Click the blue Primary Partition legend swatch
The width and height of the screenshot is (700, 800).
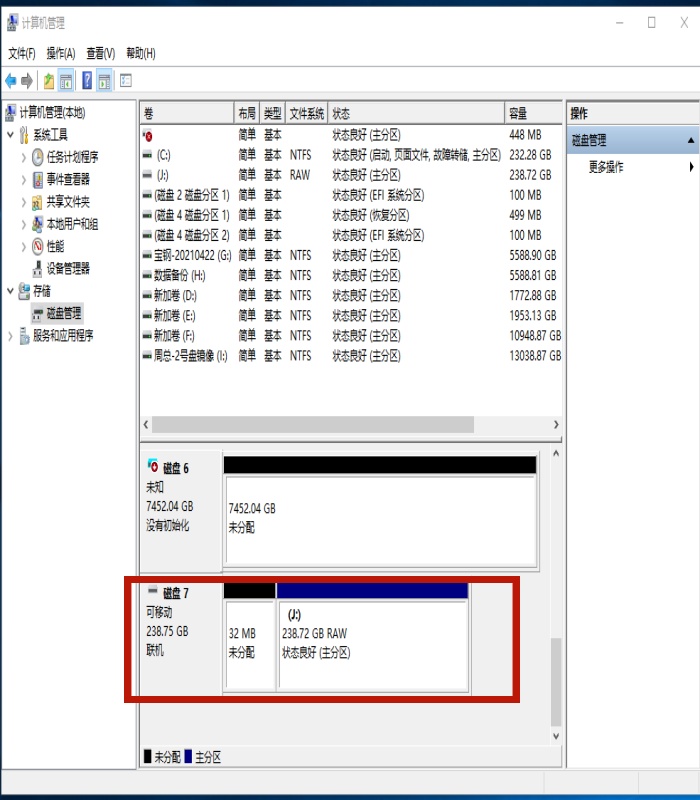[x=188, y=756]
